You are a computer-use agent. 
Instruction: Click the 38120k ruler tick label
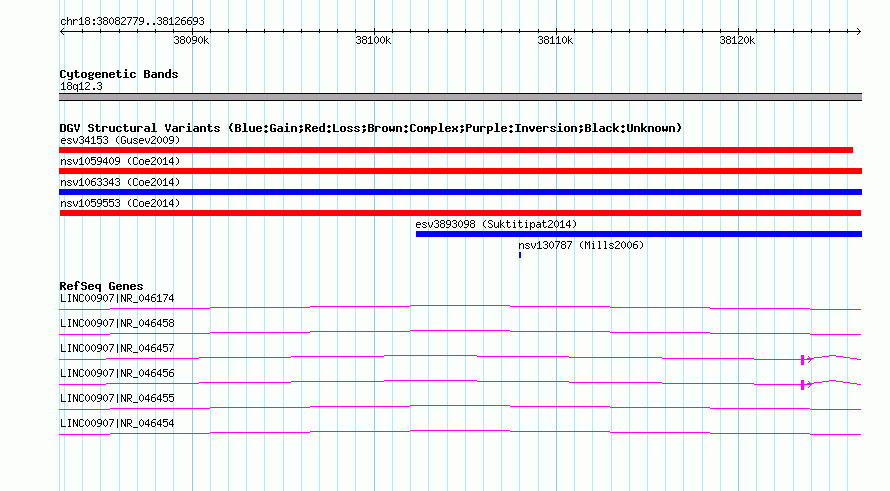tap(737, 40)
